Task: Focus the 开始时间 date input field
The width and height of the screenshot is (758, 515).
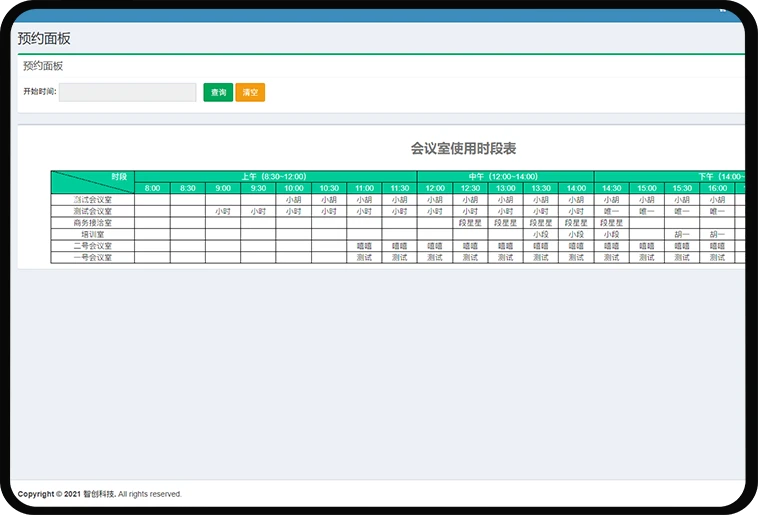Action: pyautogui.click(x=128, y=92)
